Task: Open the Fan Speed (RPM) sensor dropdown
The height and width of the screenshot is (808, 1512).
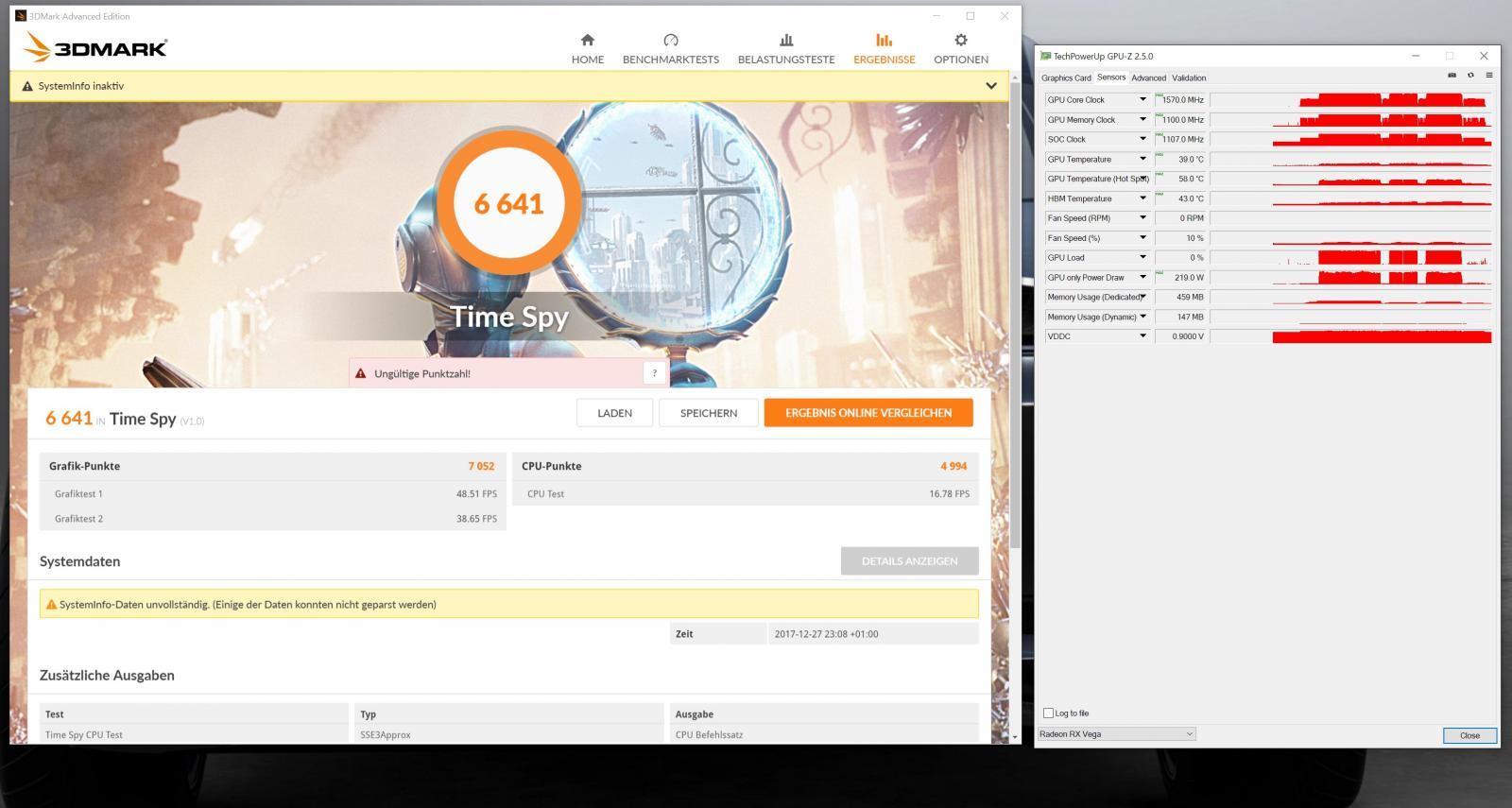Action: [x=1143, y=218]
